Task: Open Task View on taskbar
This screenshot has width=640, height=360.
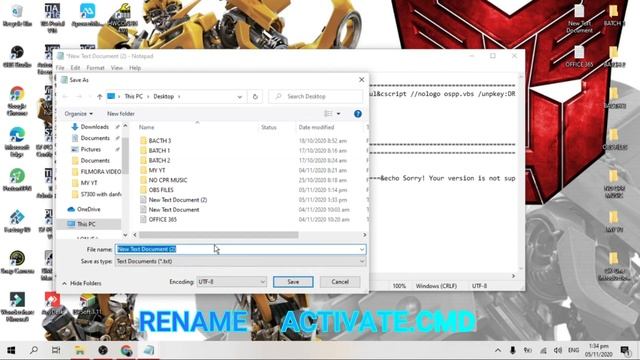Action: tap(56, 350)
